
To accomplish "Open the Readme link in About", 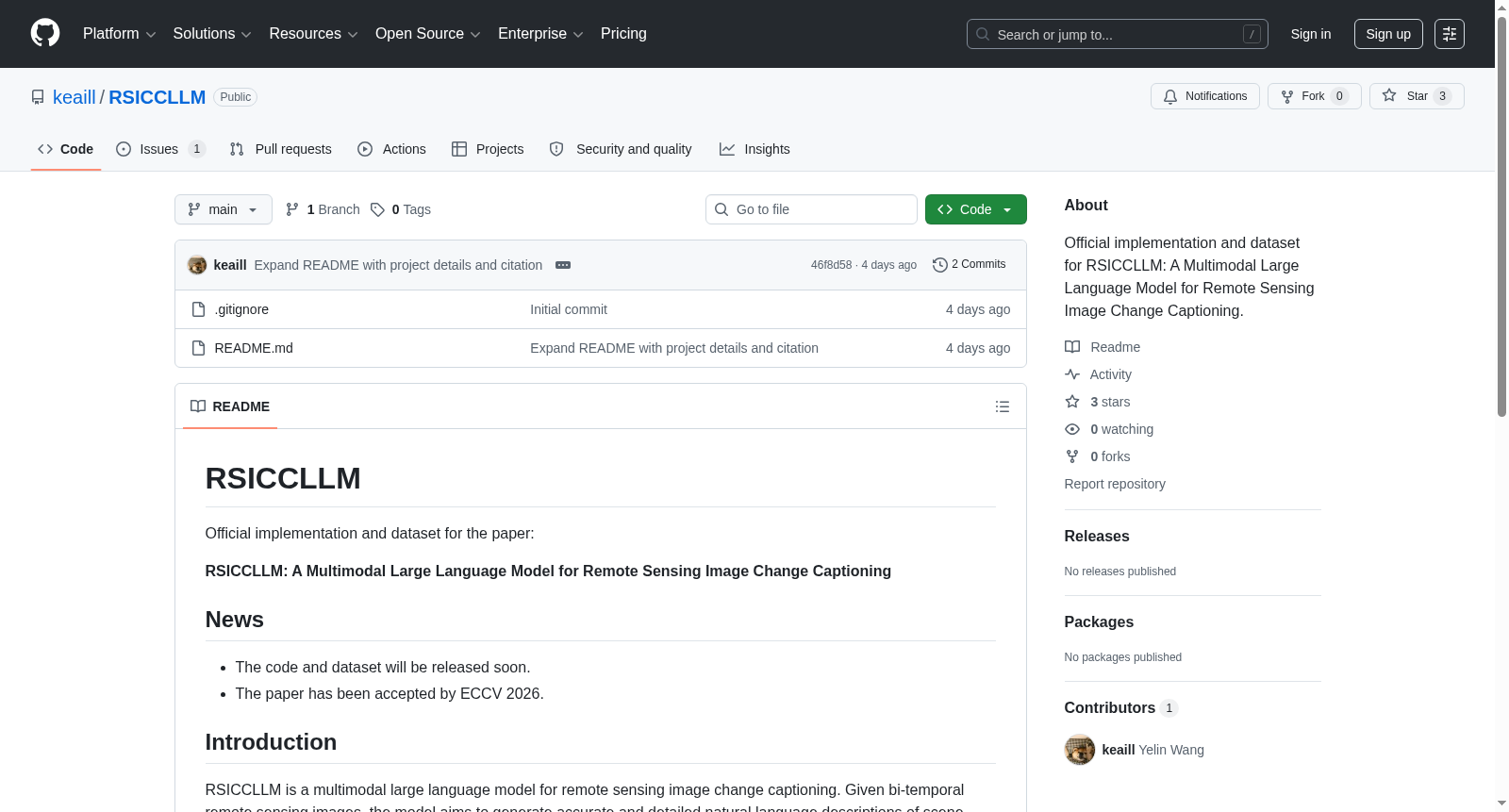I will tap(1103, 347).
